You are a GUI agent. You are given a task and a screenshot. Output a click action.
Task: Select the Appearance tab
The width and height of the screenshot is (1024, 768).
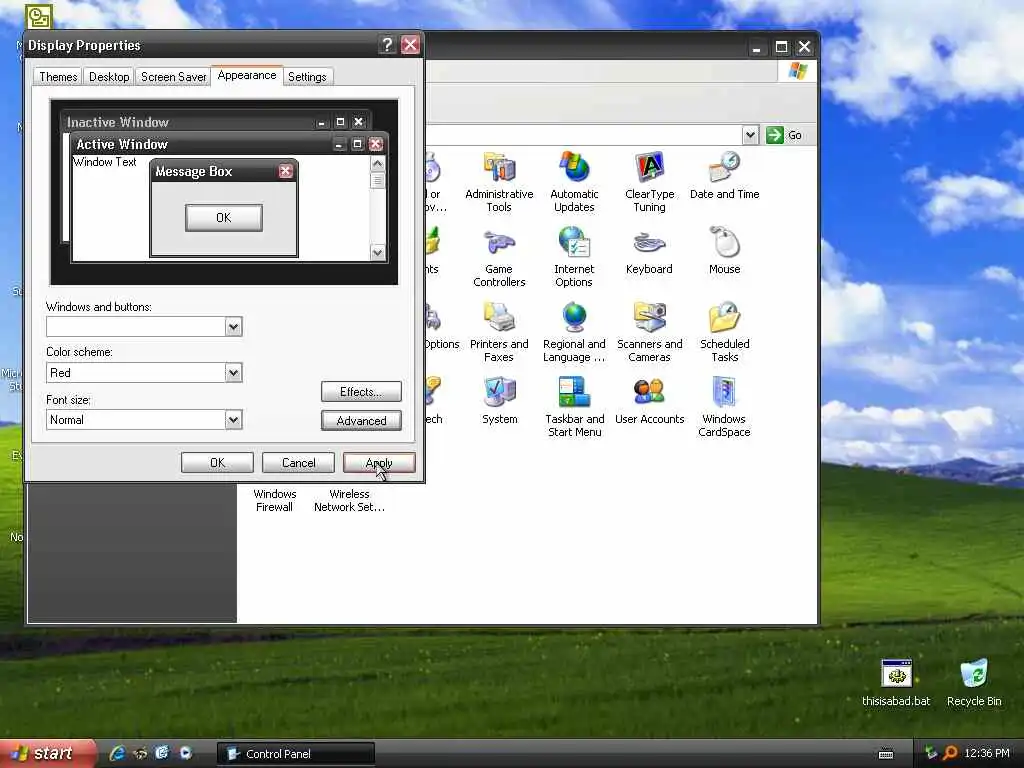pos(247,76)
